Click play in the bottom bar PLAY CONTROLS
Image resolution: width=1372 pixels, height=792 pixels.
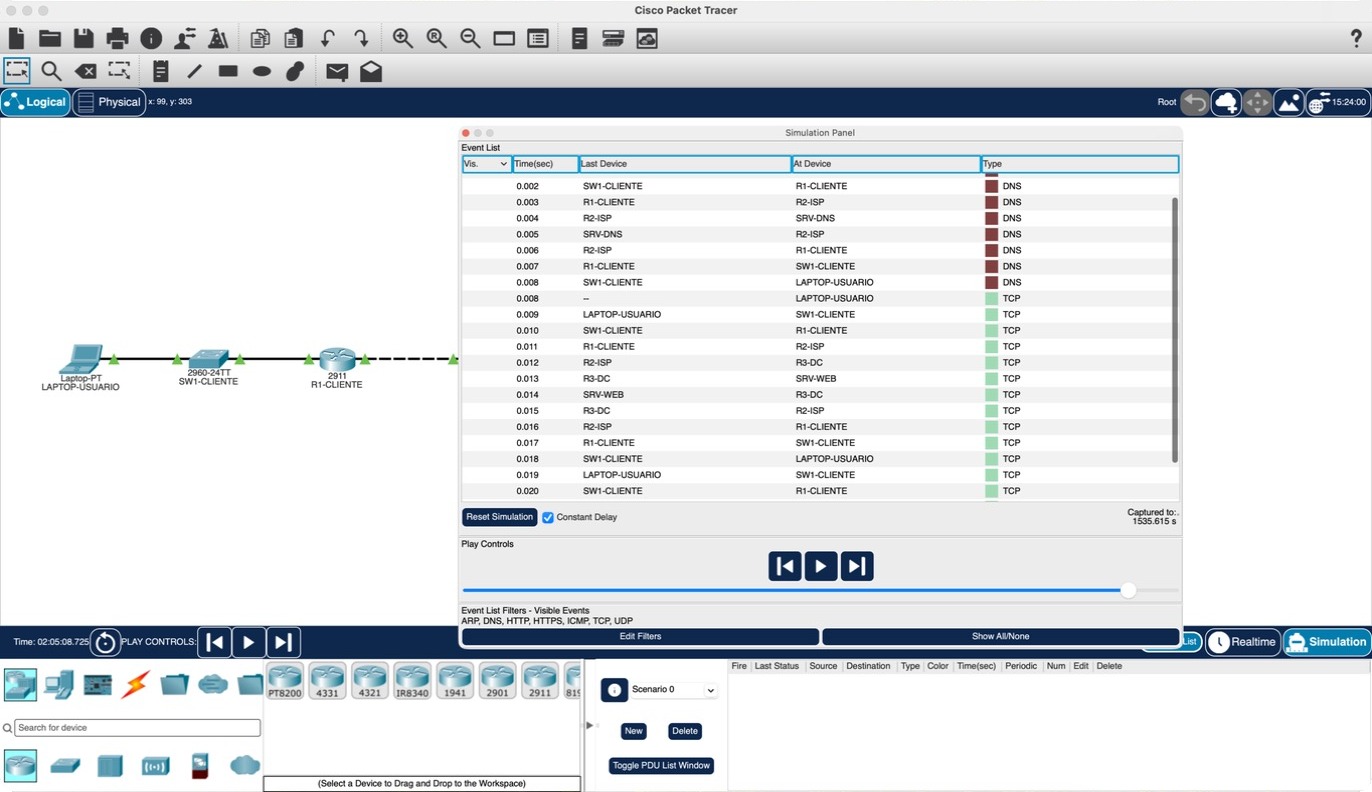[249, 642]
